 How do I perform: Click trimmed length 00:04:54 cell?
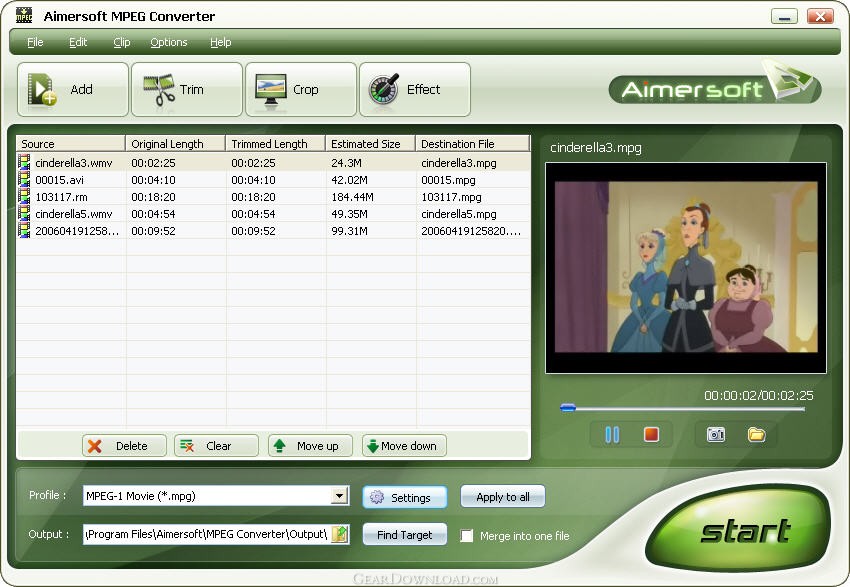pos(253,214)
